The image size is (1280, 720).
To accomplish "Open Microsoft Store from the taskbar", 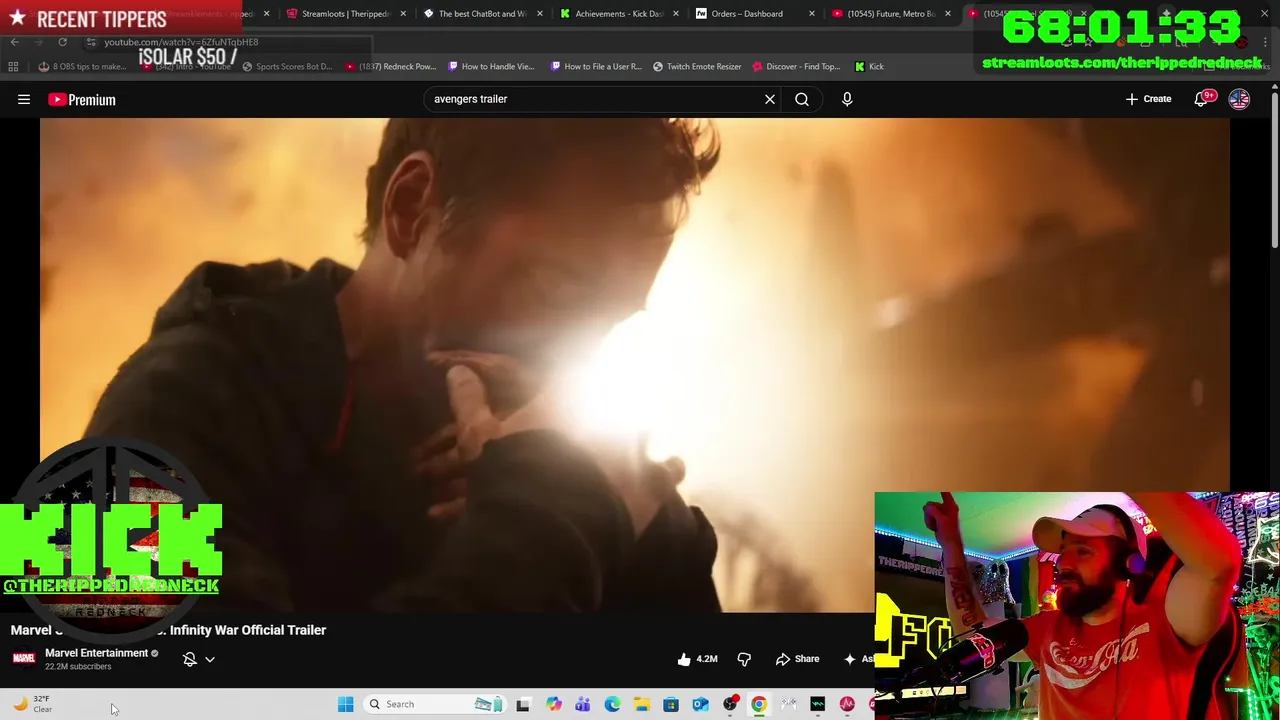I will point(671,704).
